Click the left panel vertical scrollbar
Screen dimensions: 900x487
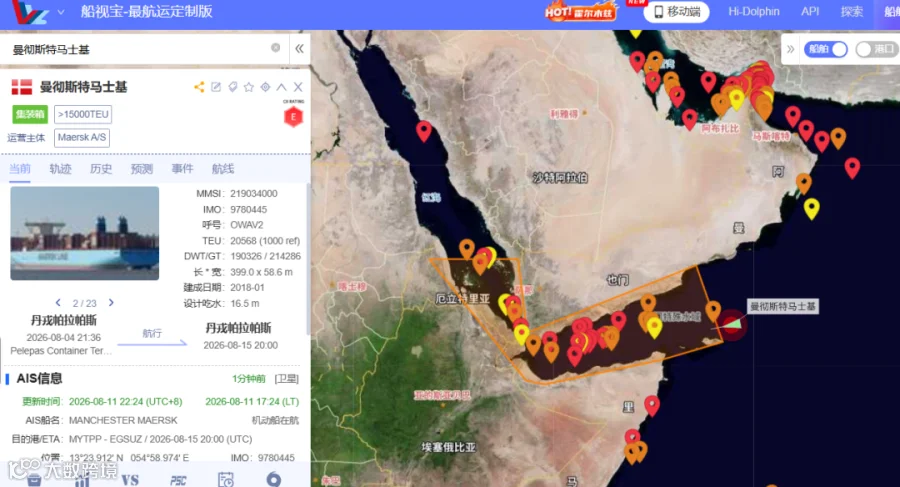pos(308,258)
